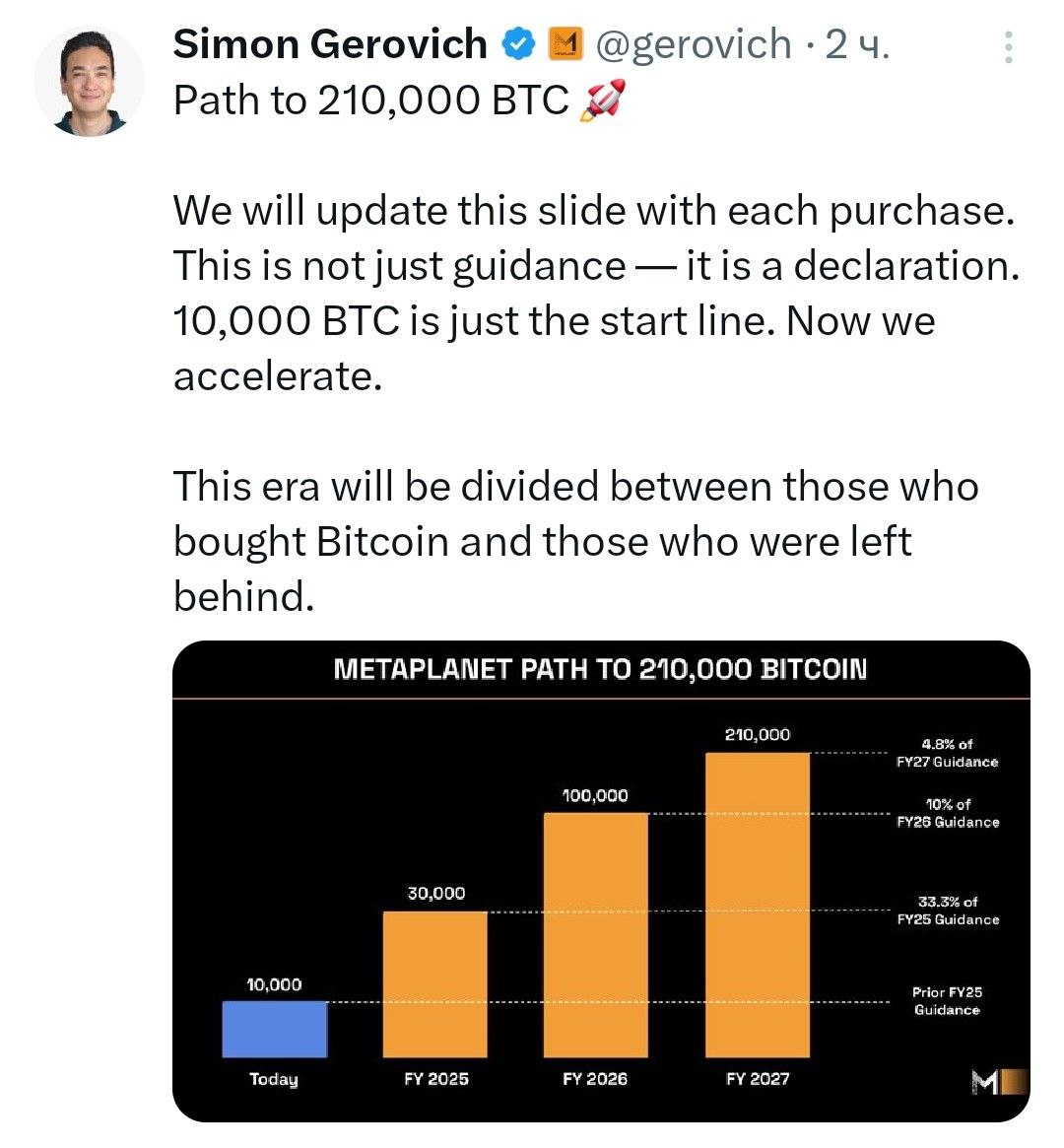Click the blue verified checkmark badge

click(518, 44)
